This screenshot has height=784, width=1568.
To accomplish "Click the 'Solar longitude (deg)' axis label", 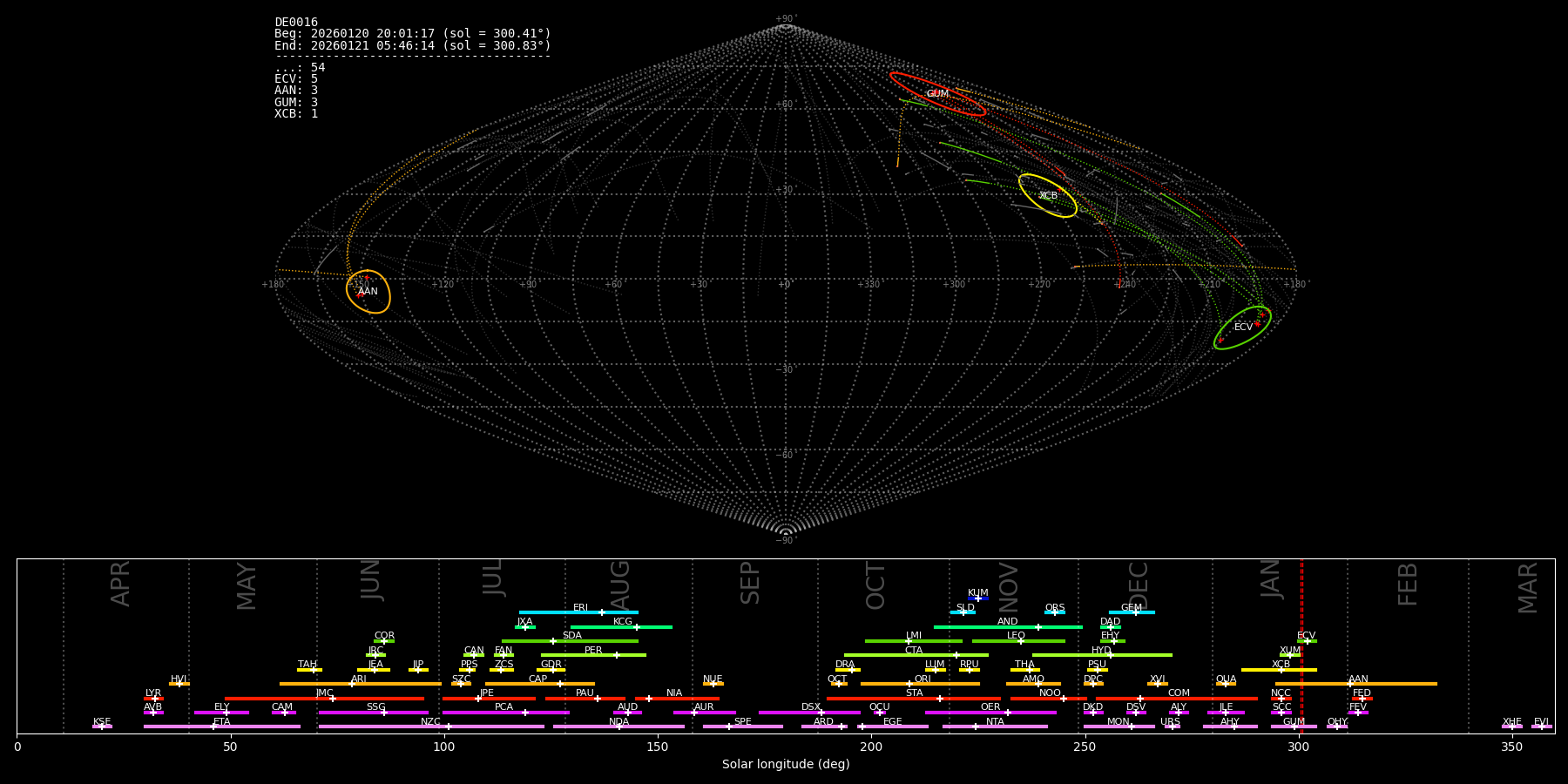I will [786, 765].
